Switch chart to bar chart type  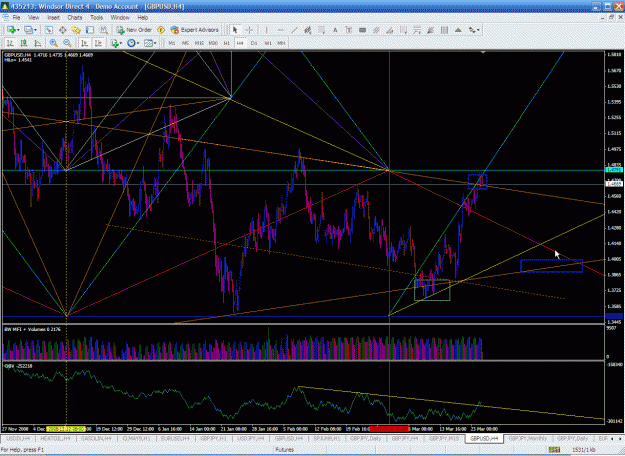click(x=10, y=43)
